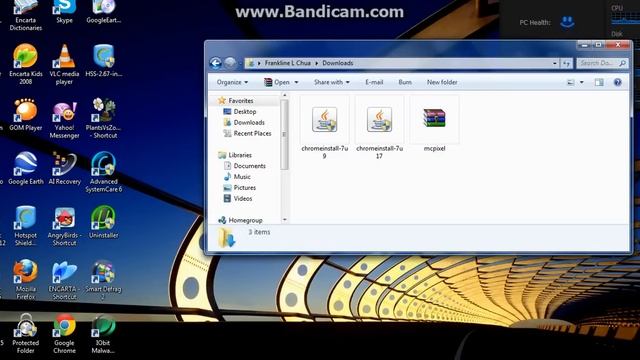Open the view options dropdown arrow
The image size is (640, 360).
click(x=582, y=82)
